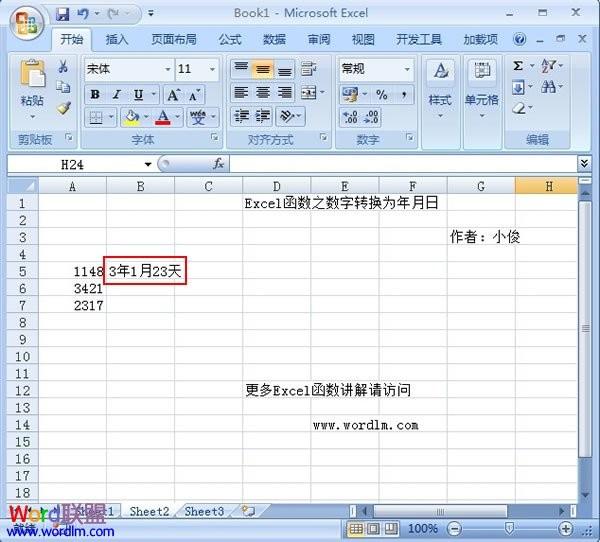The image size is (600, 542).
Task: Insert function with fx button
Action: click(218, 164)
